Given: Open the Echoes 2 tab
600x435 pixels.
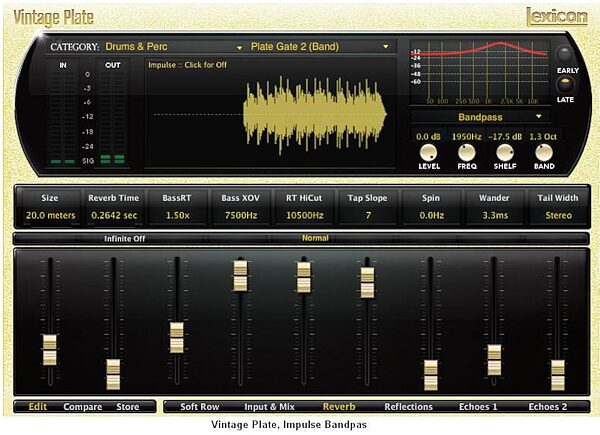Looking at the screenshot, I should [548, 407].
